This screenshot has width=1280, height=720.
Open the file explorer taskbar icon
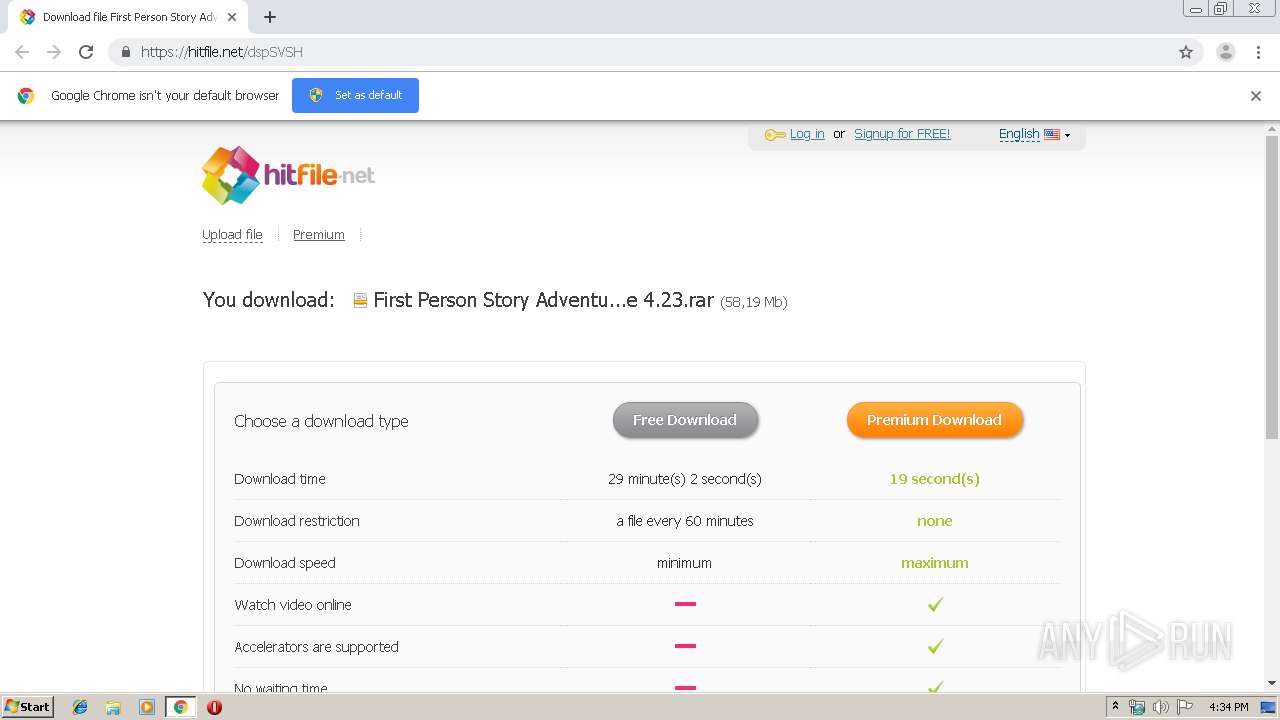pyautogui.click(x=113, y=707)
